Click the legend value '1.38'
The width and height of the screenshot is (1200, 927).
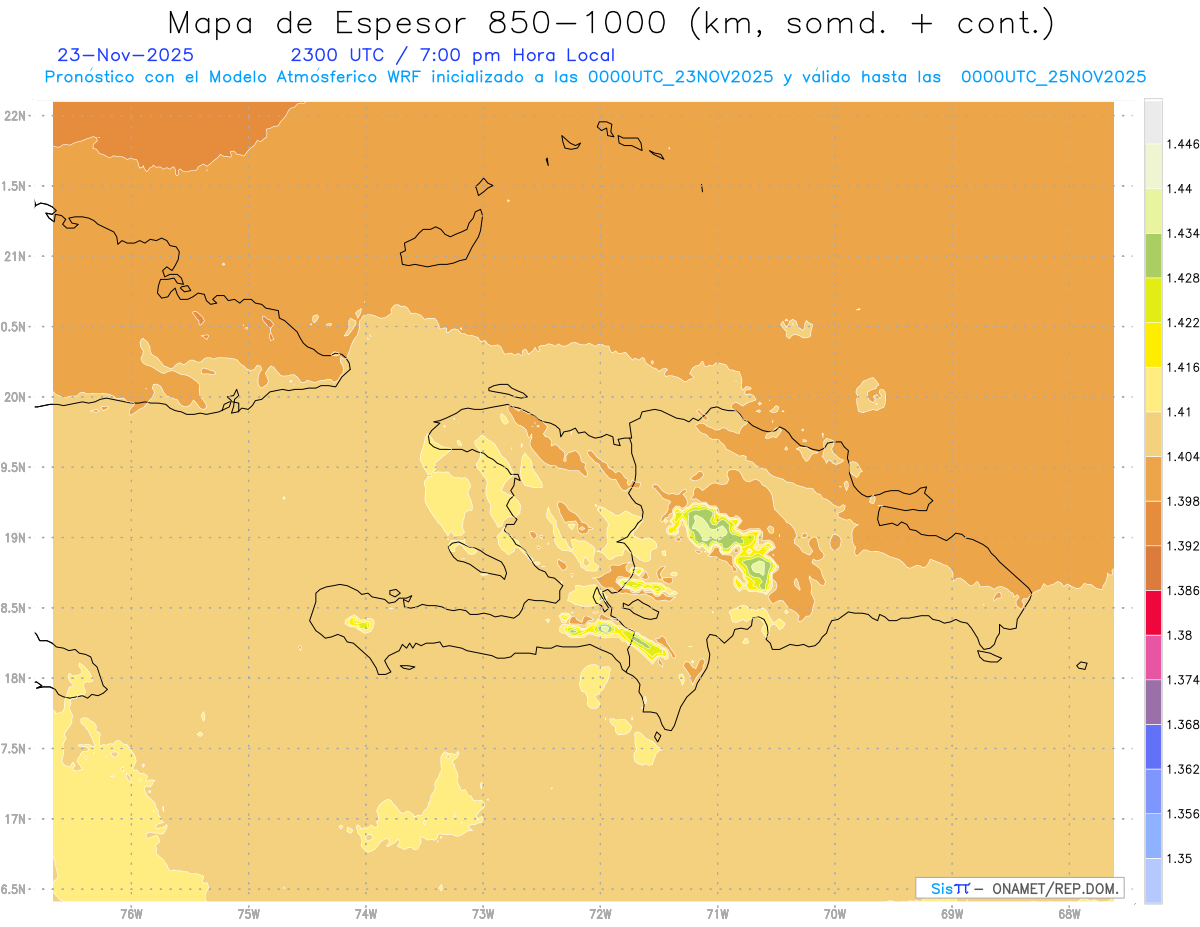coord(1180,635)
